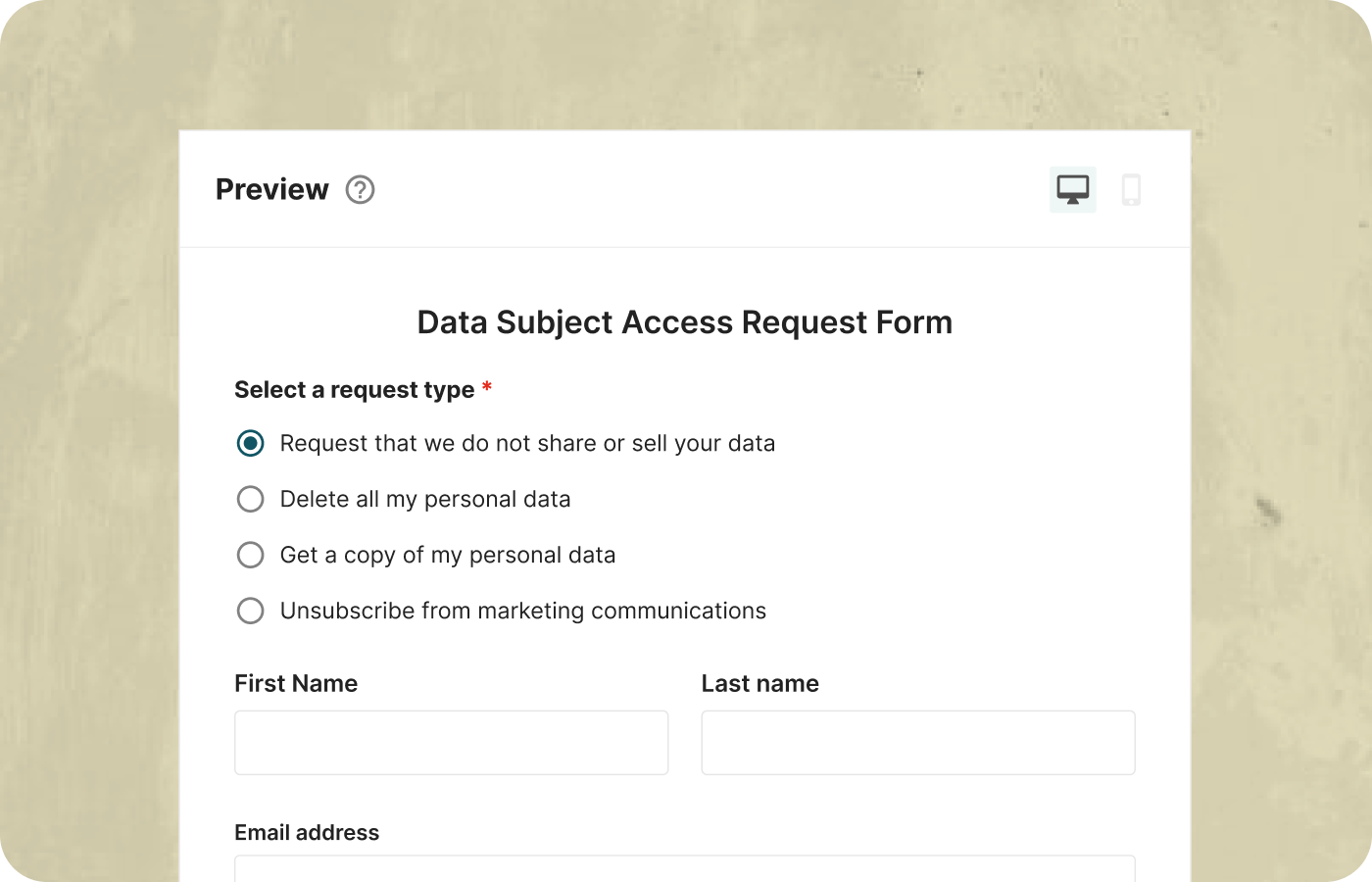Click the Preview heading label
Image resolution: width=1372 pixels, height=882 pixels.
click(x=272, y=189)
